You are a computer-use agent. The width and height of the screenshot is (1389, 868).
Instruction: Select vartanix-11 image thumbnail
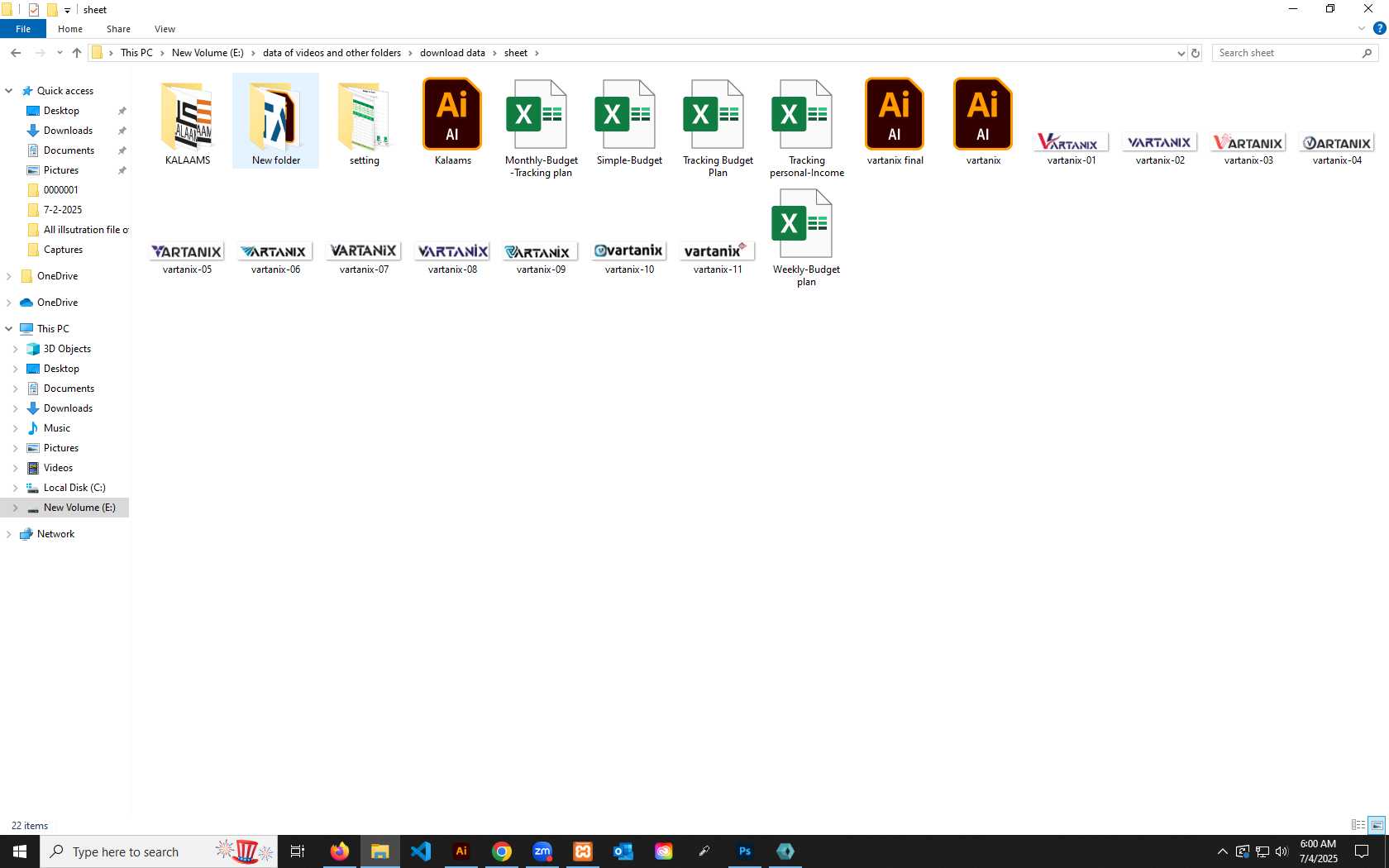pyautogui.click(x=718, y=252)
